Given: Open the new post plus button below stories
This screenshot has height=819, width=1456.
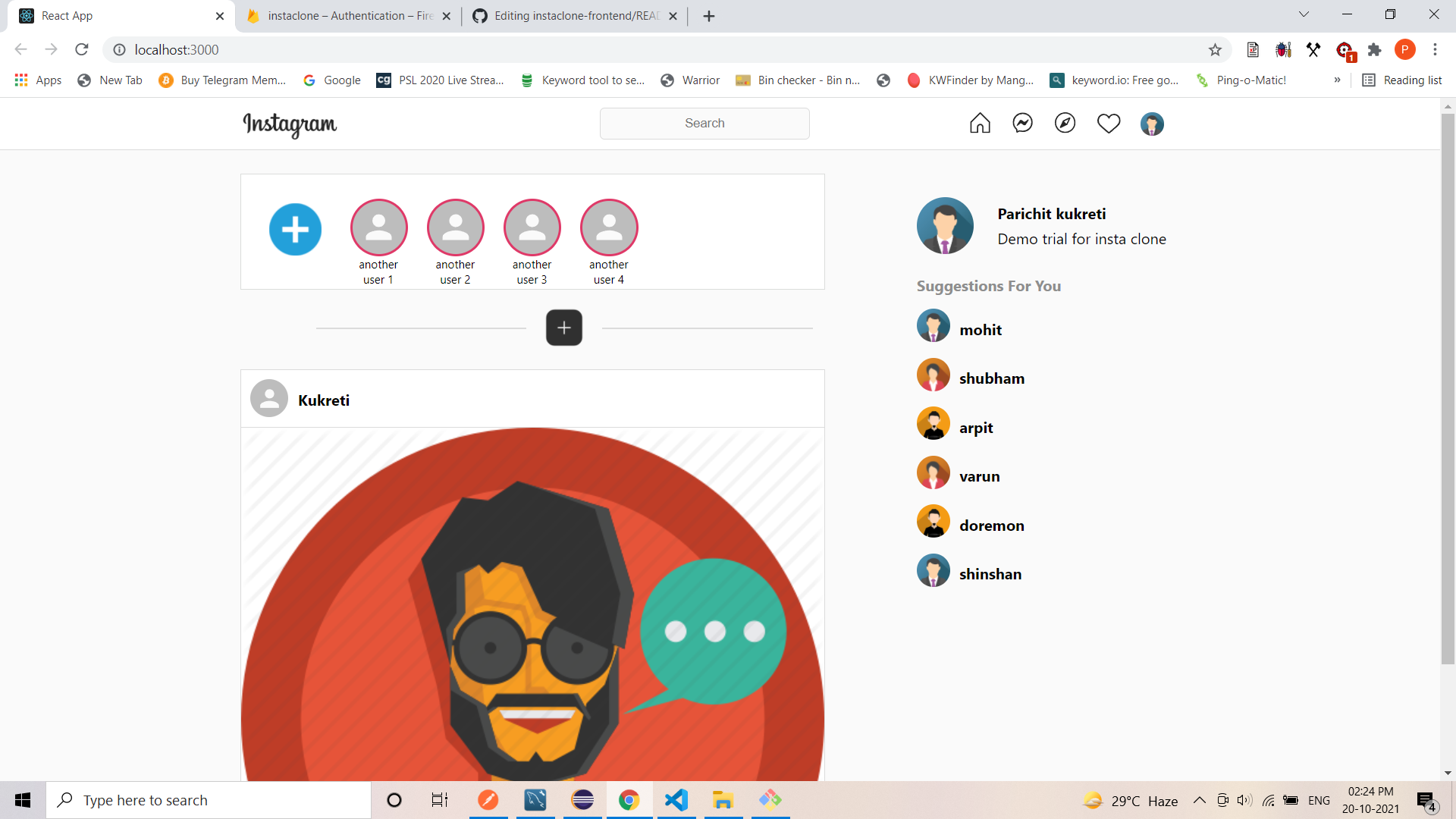Looking at the screenshot, I should 563,327.
